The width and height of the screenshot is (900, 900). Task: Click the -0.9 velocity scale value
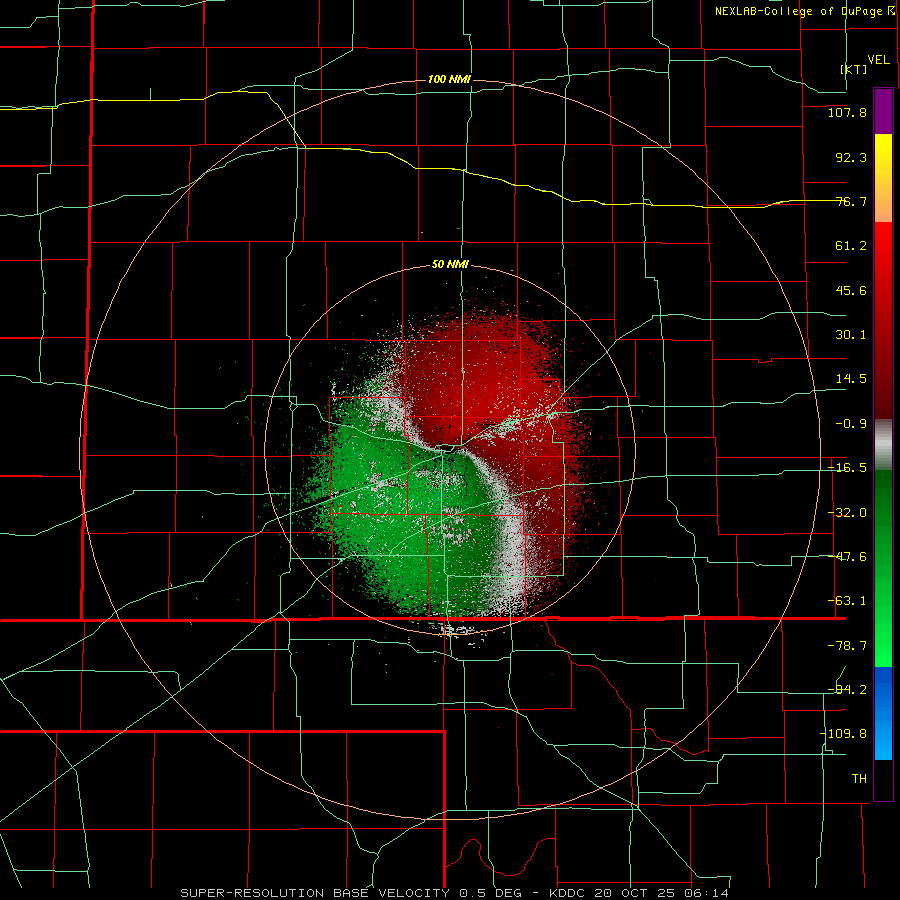click(851, 424)
